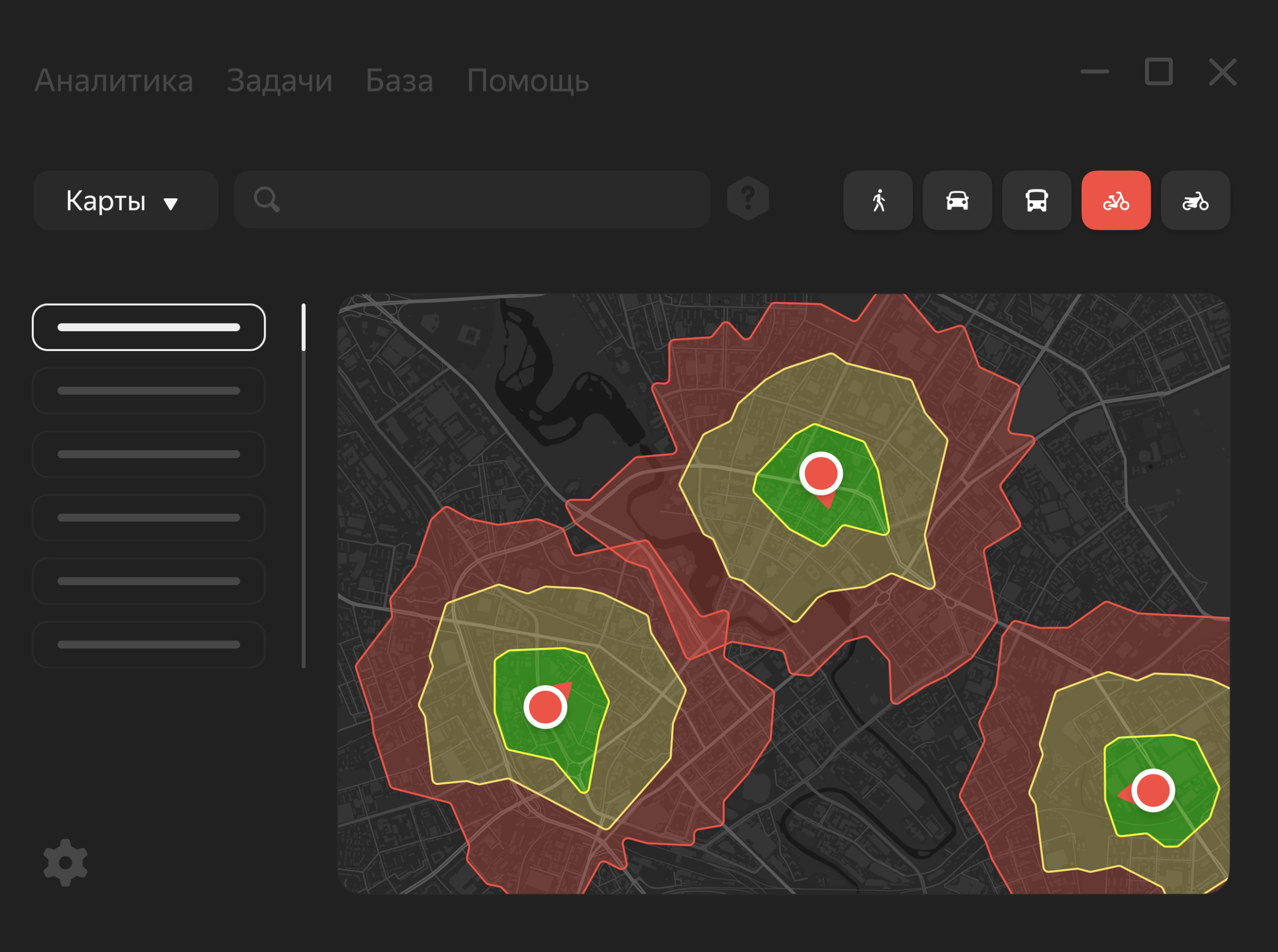Open the Помощь menu
The image size is (1278, 952).
[x=528, y=80]
